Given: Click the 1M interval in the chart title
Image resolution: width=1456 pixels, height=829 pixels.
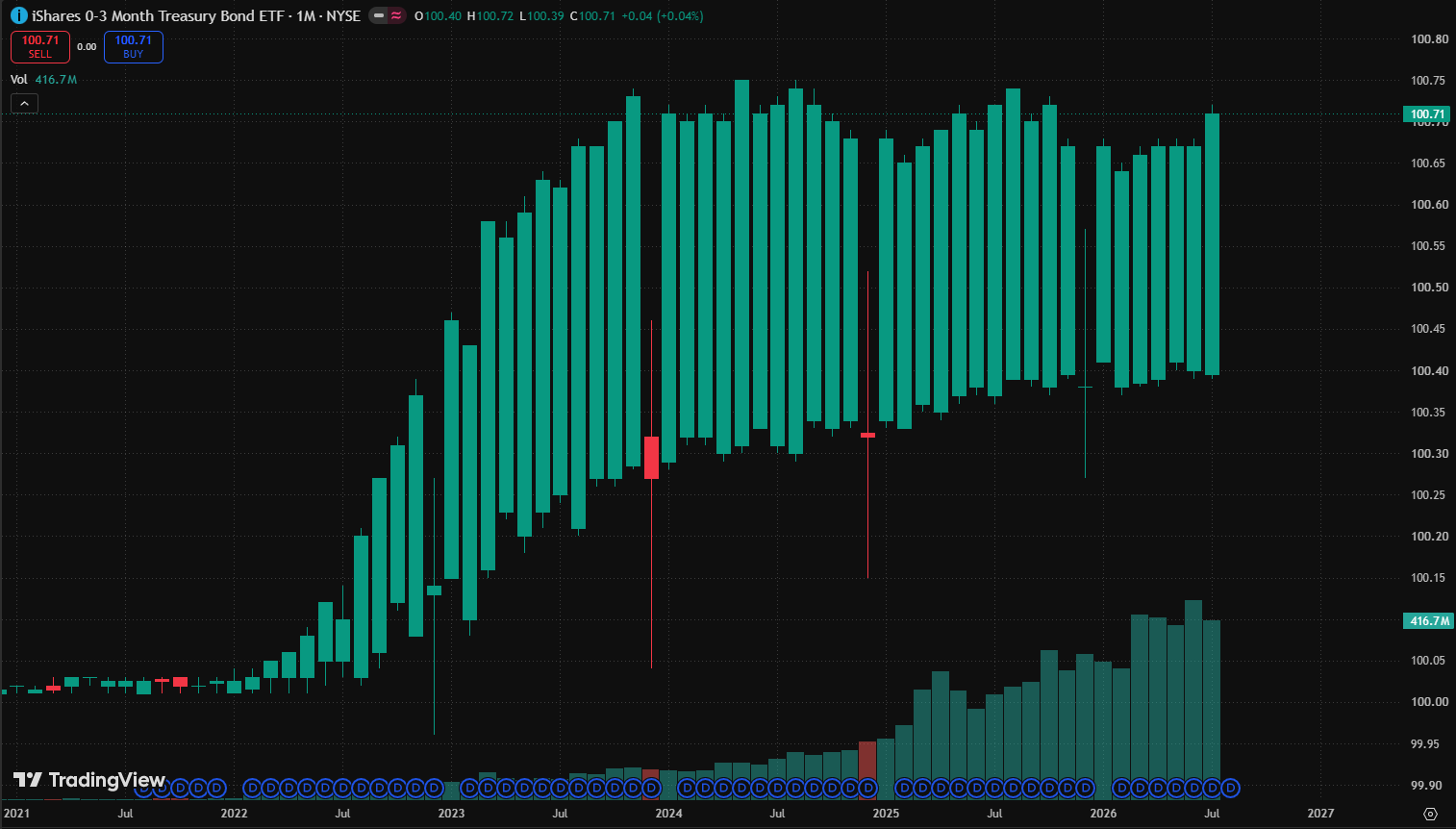Looking at the screenshot, I should (x=307, y=16).
